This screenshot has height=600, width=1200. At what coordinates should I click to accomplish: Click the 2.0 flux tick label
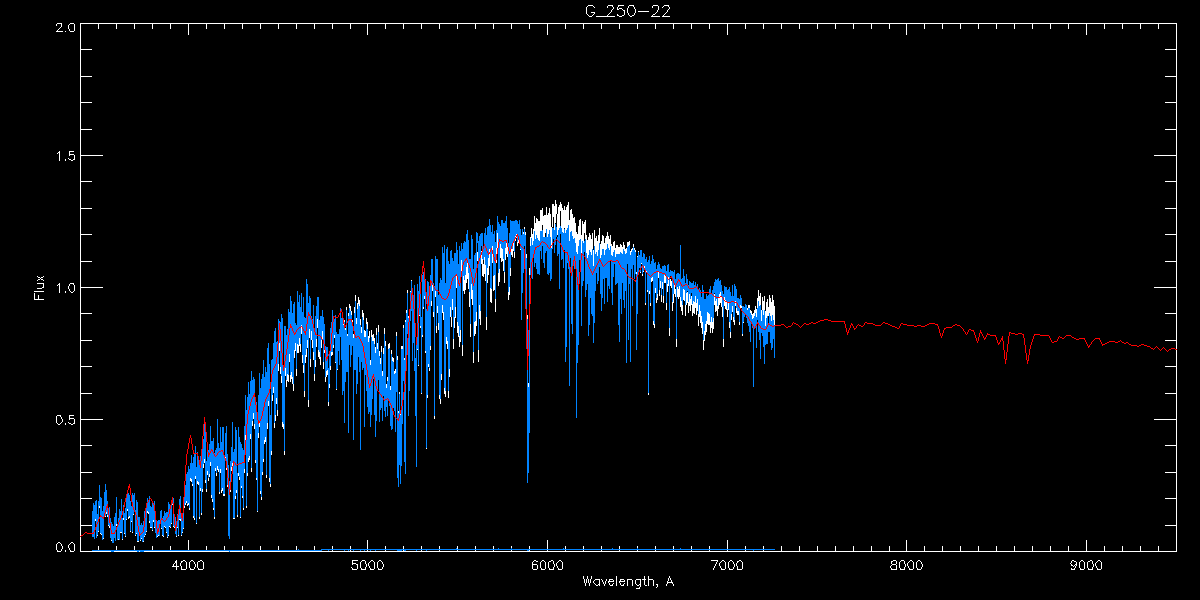click(64, 27)
